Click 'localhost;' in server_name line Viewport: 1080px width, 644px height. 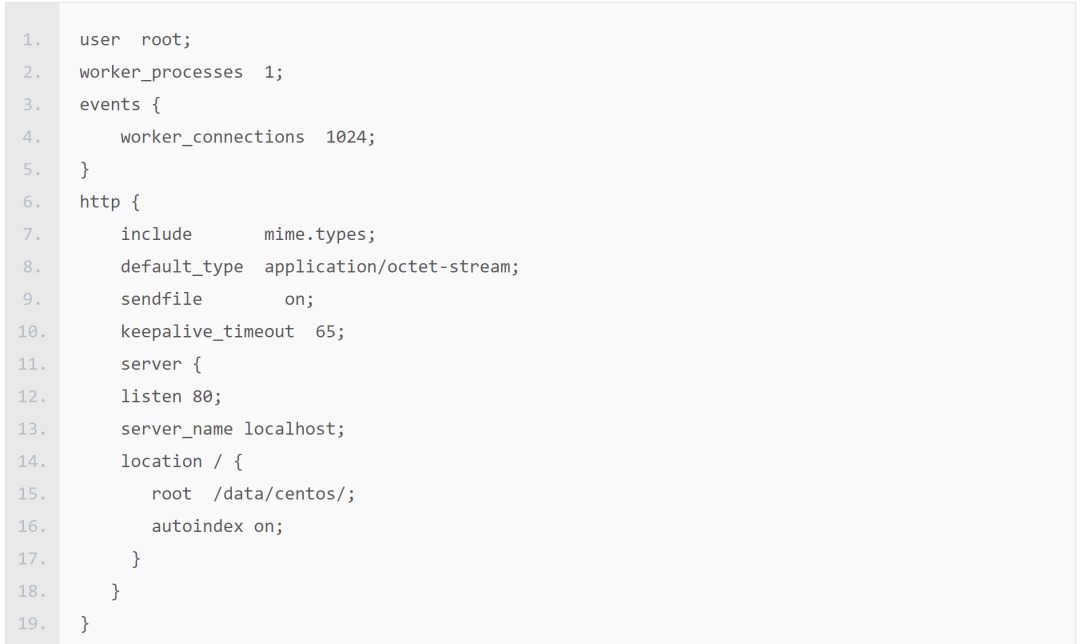294,429
